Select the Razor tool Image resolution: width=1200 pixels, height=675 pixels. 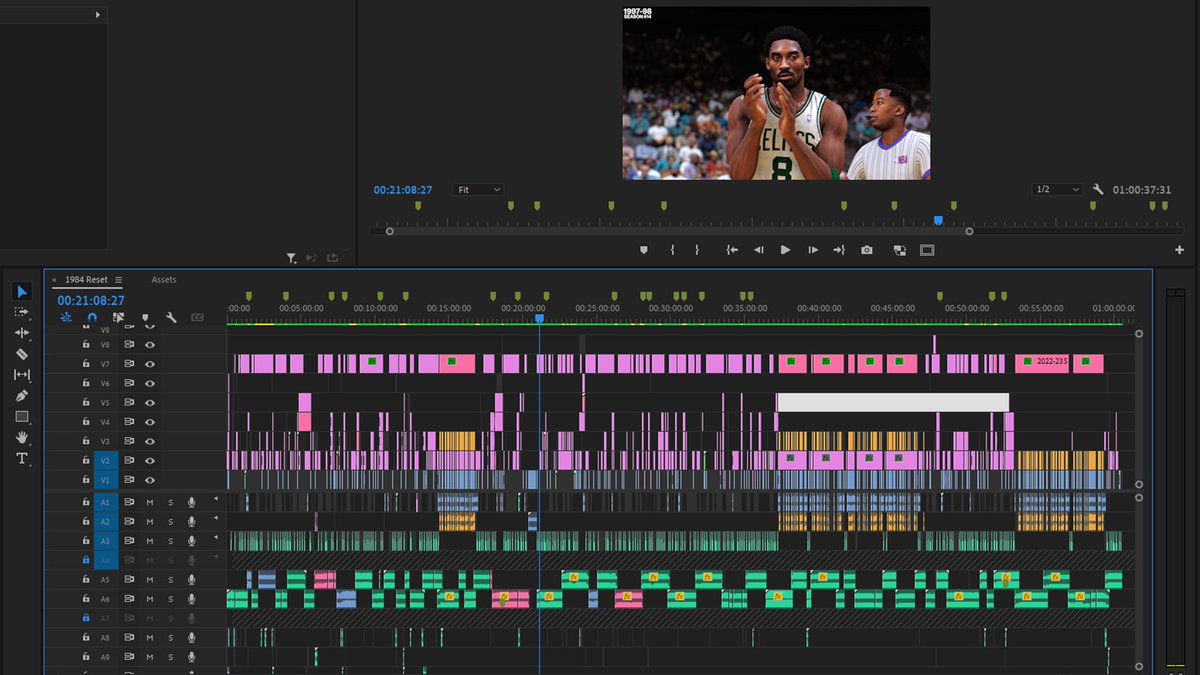22,354
